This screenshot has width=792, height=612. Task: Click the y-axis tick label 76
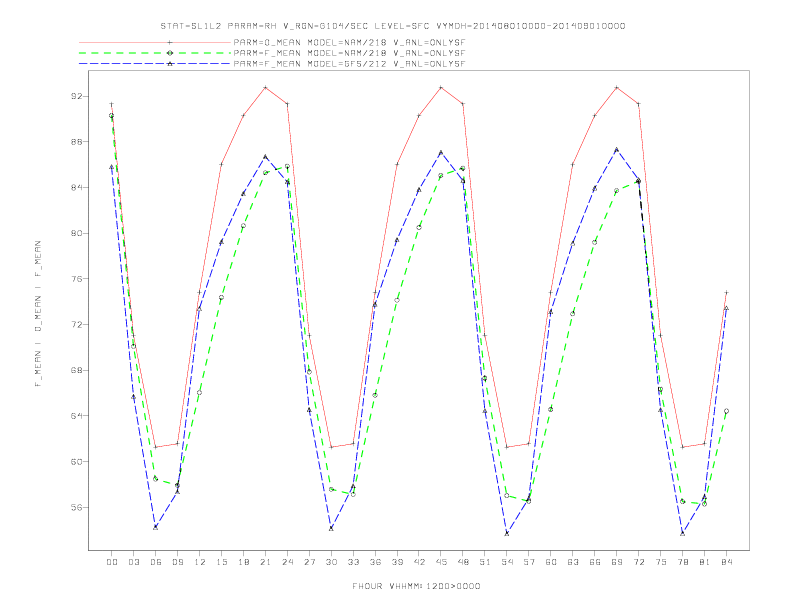77,279
